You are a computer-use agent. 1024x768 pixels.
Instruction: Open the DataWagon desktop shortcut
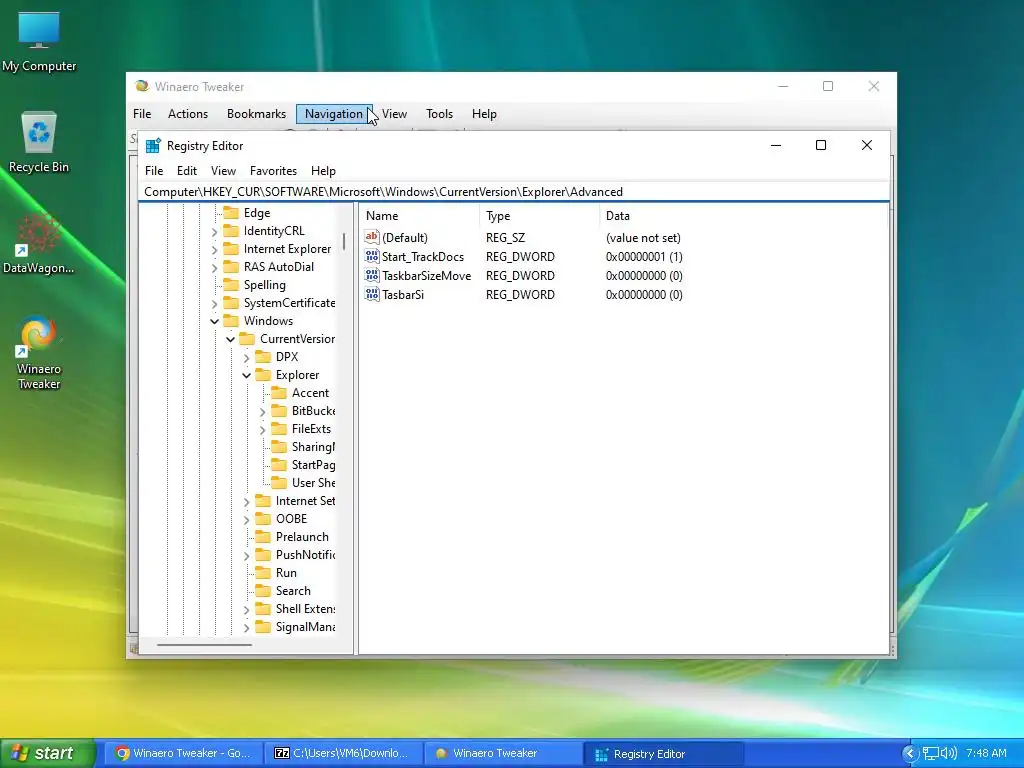39,243
